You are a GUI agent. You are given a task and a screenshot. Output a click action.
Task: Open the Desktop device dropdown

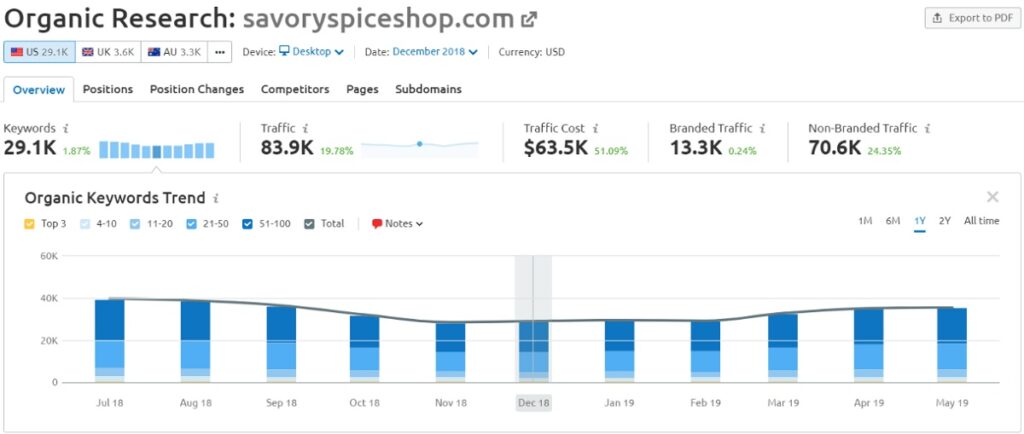[312, 52]
